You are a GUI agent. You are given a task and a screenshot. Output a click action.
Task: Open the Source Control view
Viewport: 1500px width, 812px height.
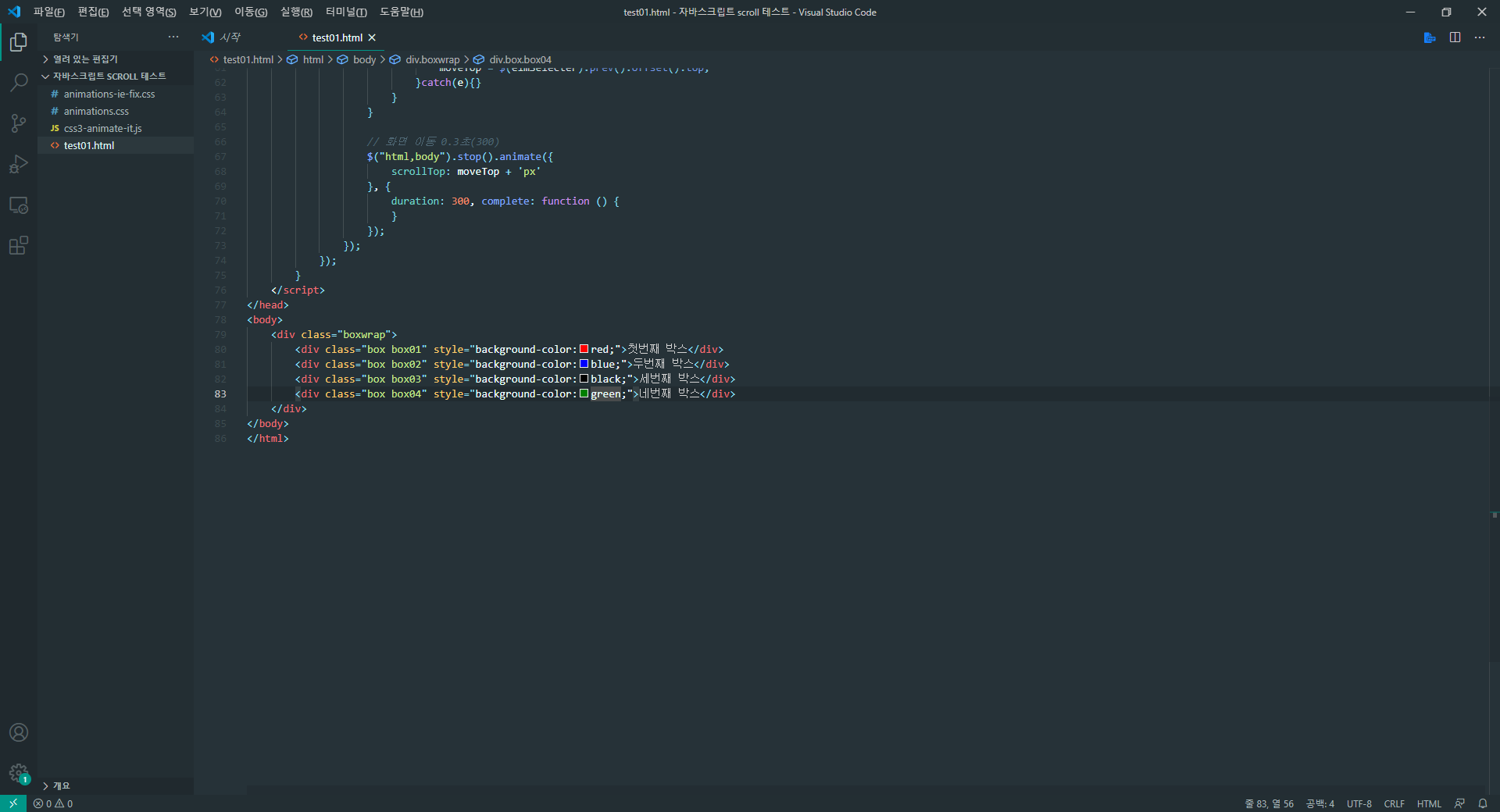[19, 123]
